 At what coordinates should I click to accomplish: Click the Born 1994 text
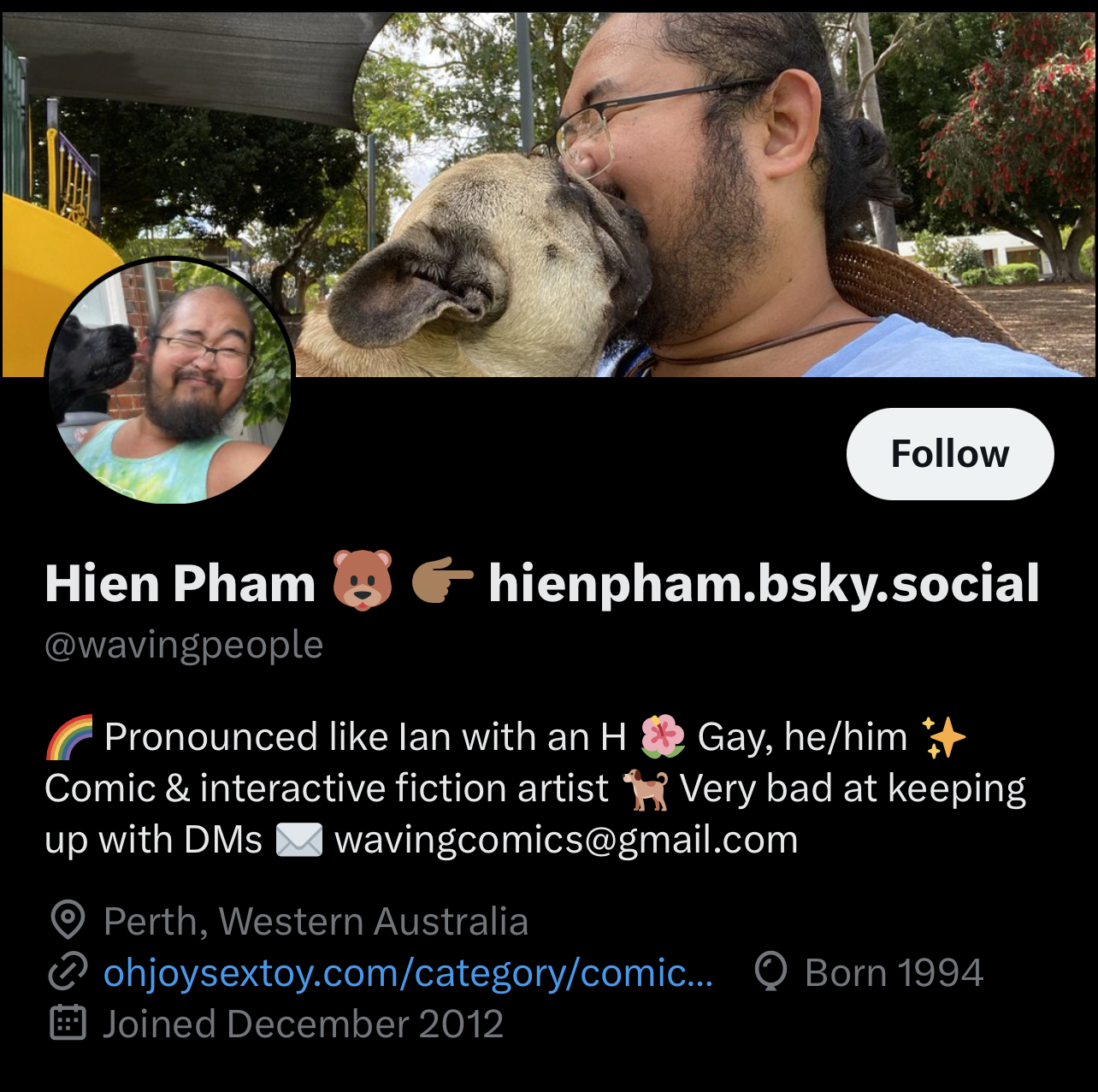894,973
